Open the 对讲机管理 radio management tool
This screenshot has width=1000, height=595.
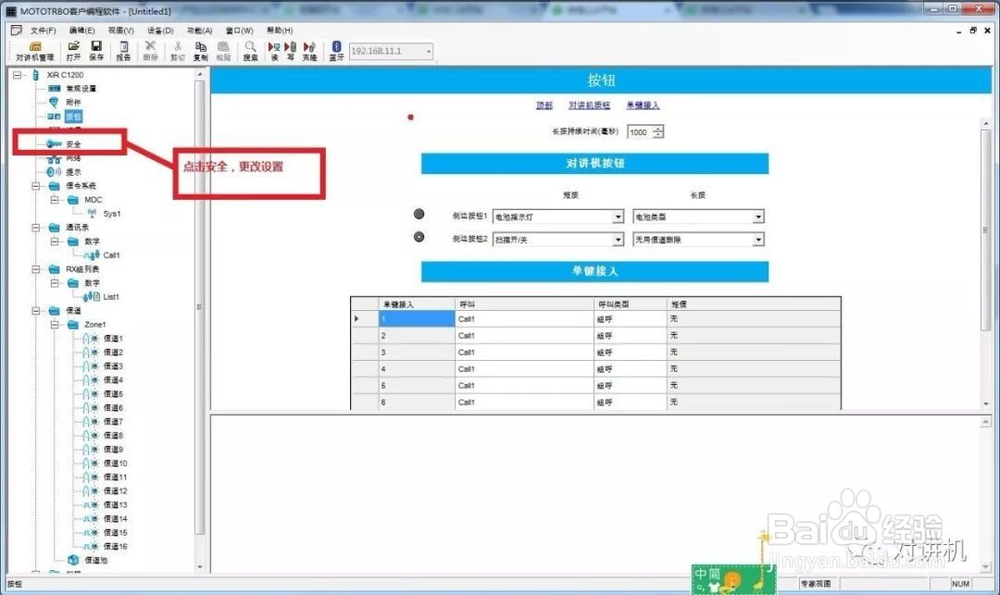point(34,51)
